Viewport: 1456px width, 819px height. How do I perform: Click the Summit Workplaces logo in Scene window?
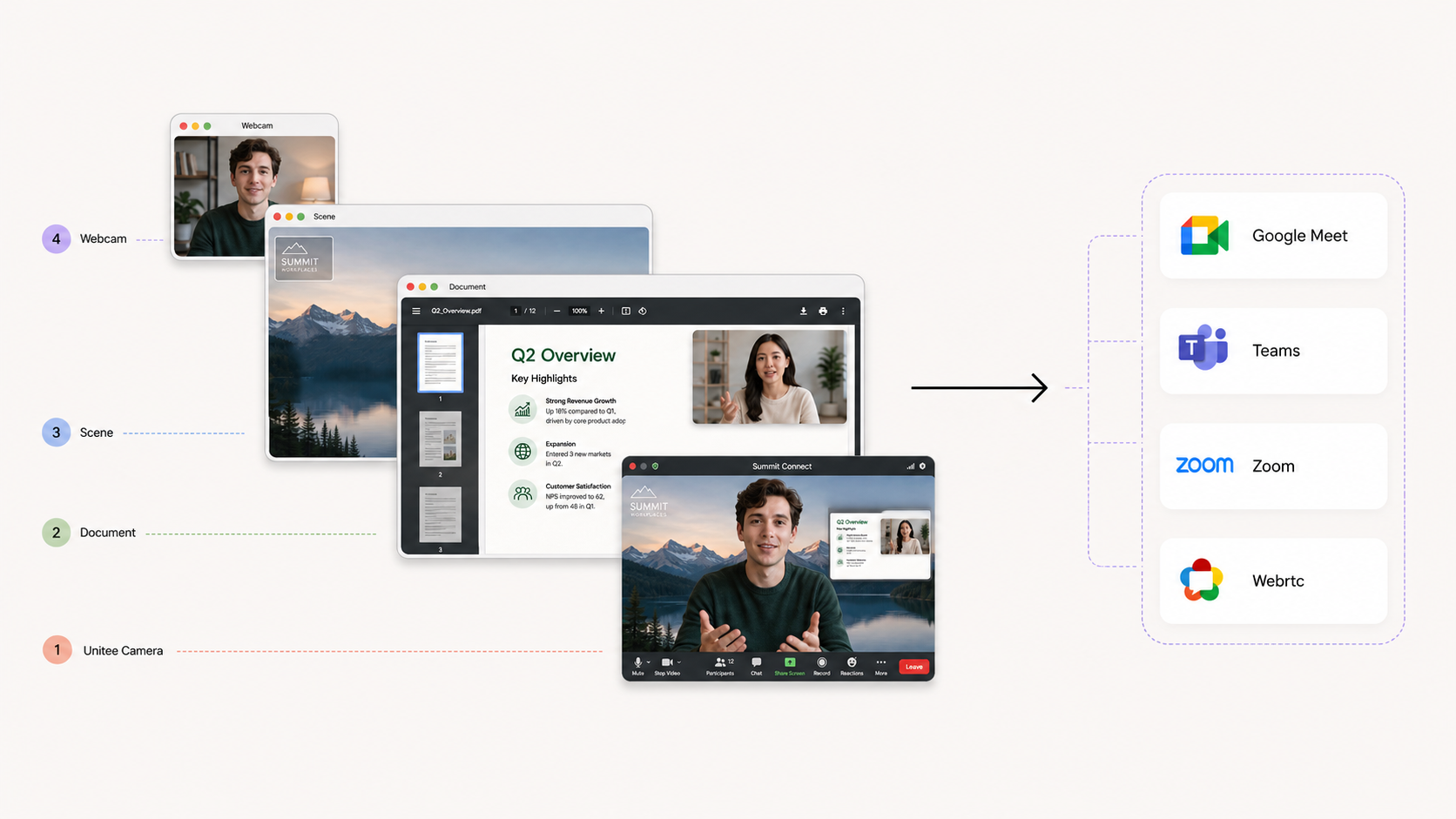[304, 258]
